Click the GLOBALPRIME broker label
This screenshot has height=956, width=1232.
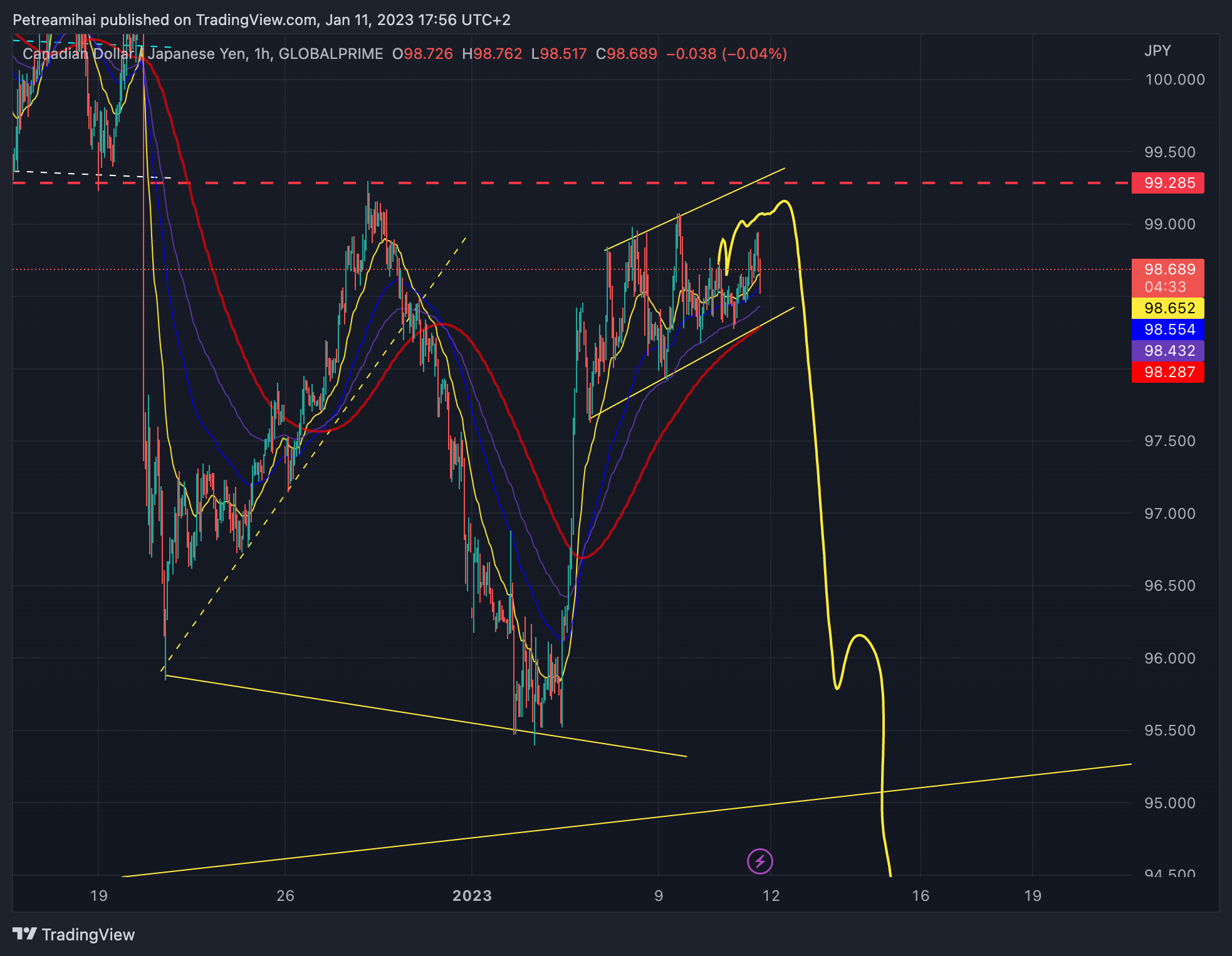[331, 54]
